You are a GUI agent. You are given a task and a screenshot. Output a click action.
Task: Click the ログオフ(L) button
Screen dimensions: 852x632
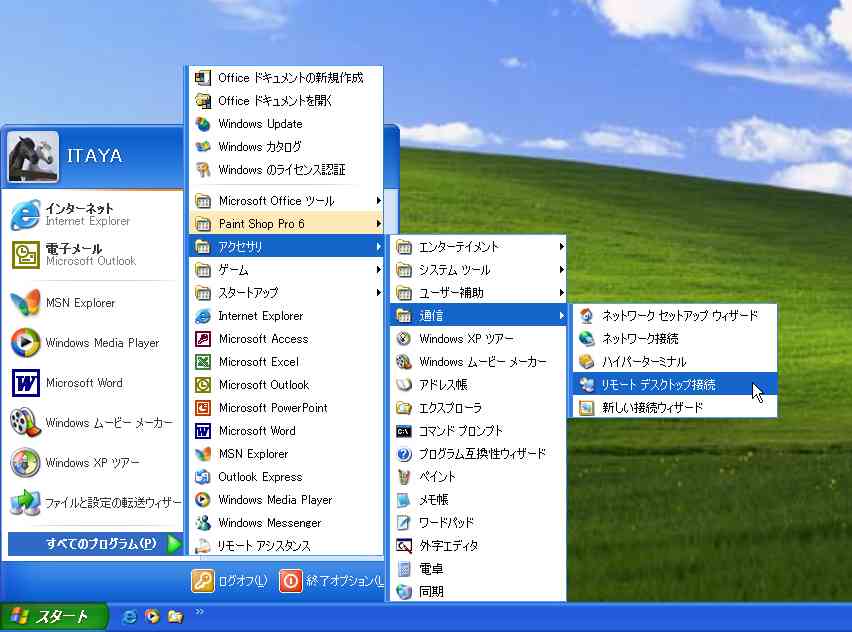pyautogui.click(x=229, y=581)
